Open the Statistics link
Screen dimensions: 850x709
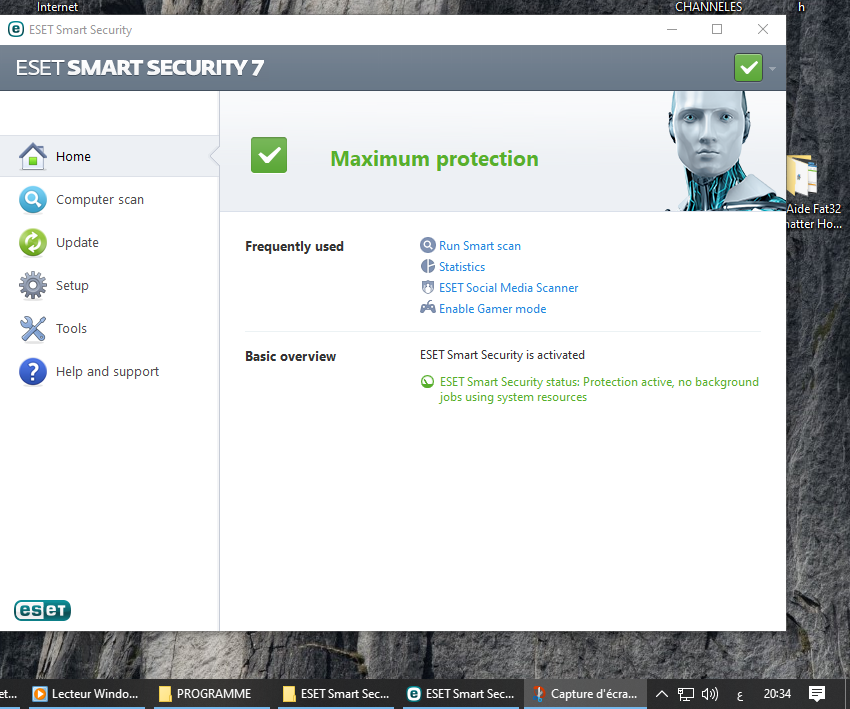[x=462, y=267]
